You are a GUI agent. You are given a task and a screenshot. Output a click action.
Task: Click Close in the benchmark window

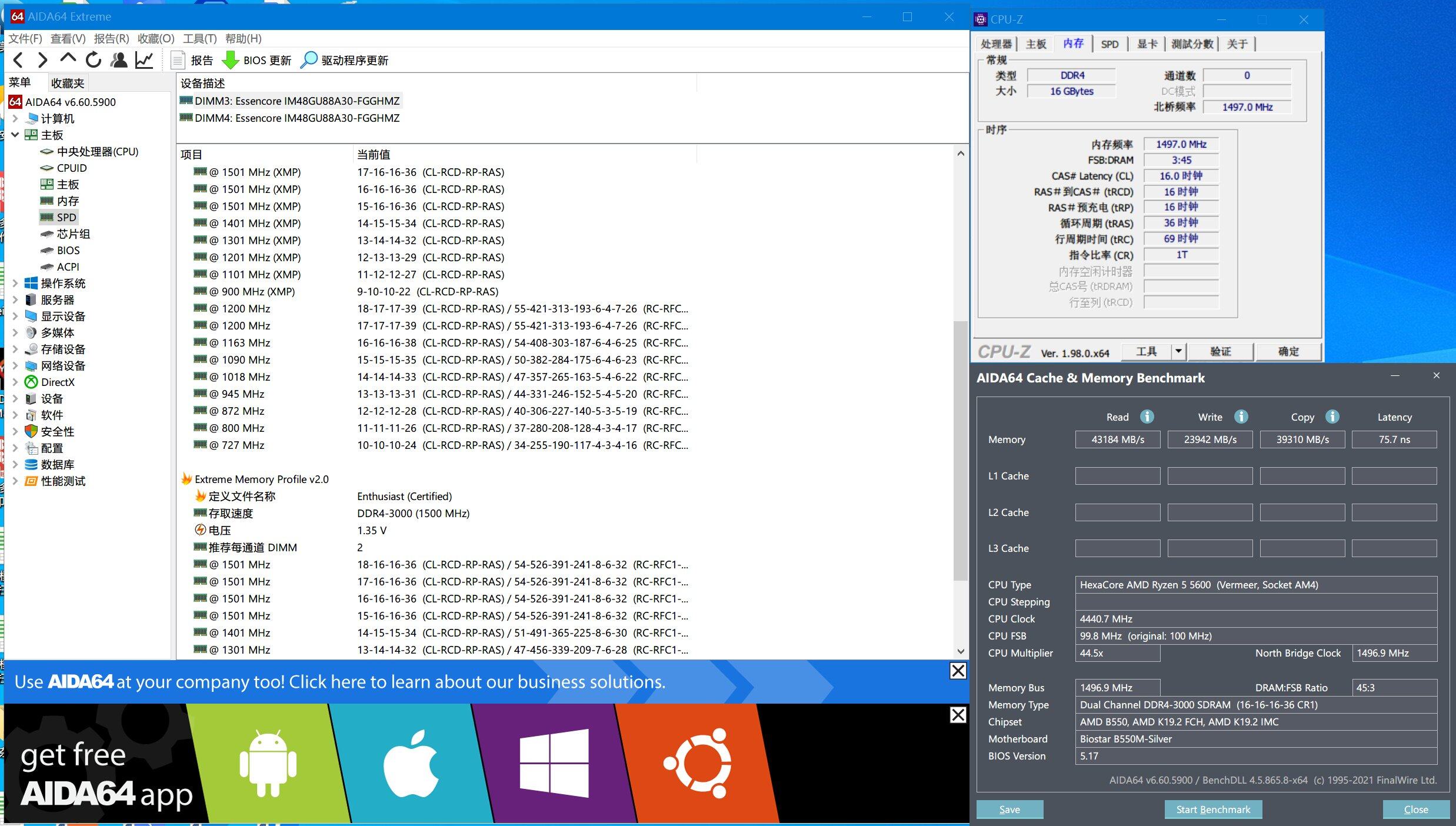[1415, 810]
